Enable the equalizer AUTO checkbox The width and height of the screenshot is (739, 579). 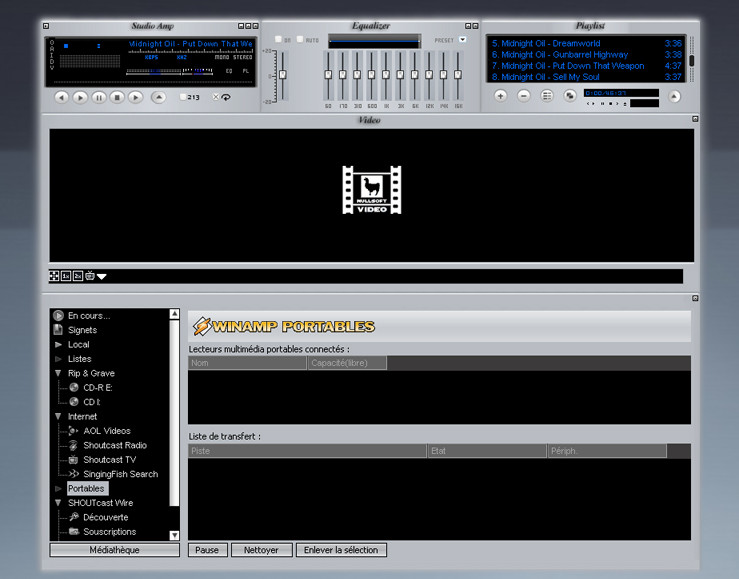click(x=300, y=39)
